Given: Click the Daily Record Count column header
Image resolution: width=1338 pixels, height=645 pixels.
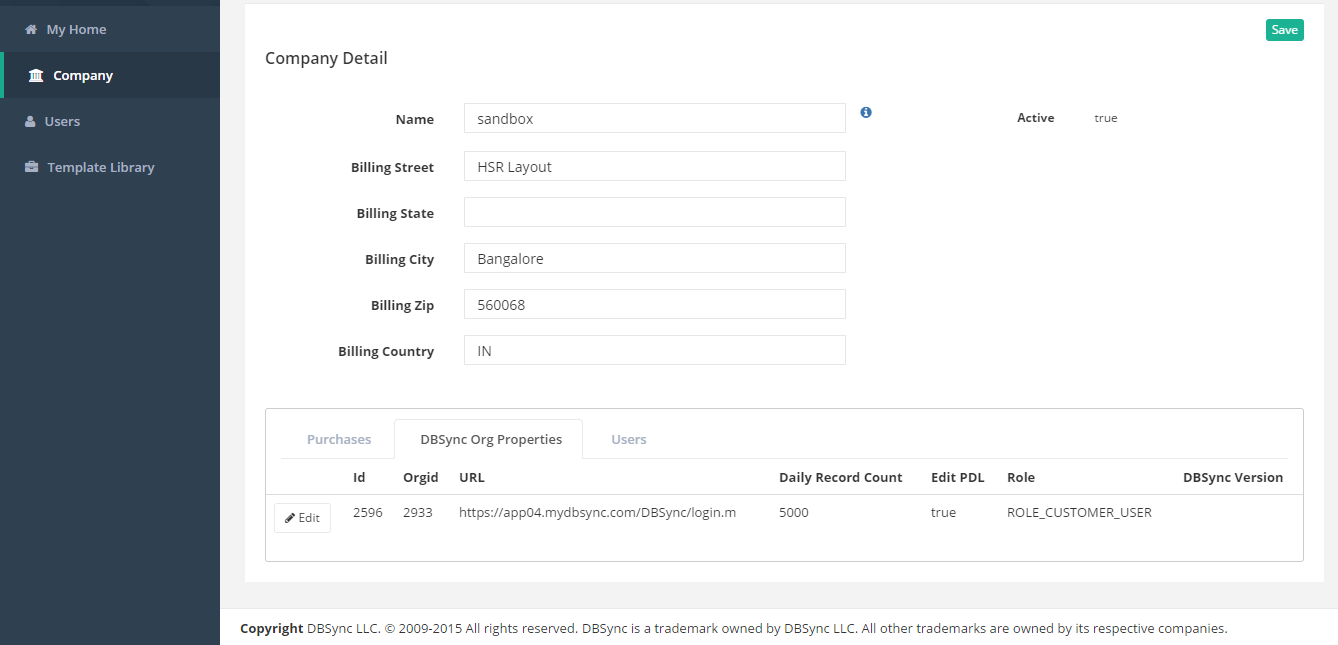Looking at the screenshot, I should tap(840, 478).
